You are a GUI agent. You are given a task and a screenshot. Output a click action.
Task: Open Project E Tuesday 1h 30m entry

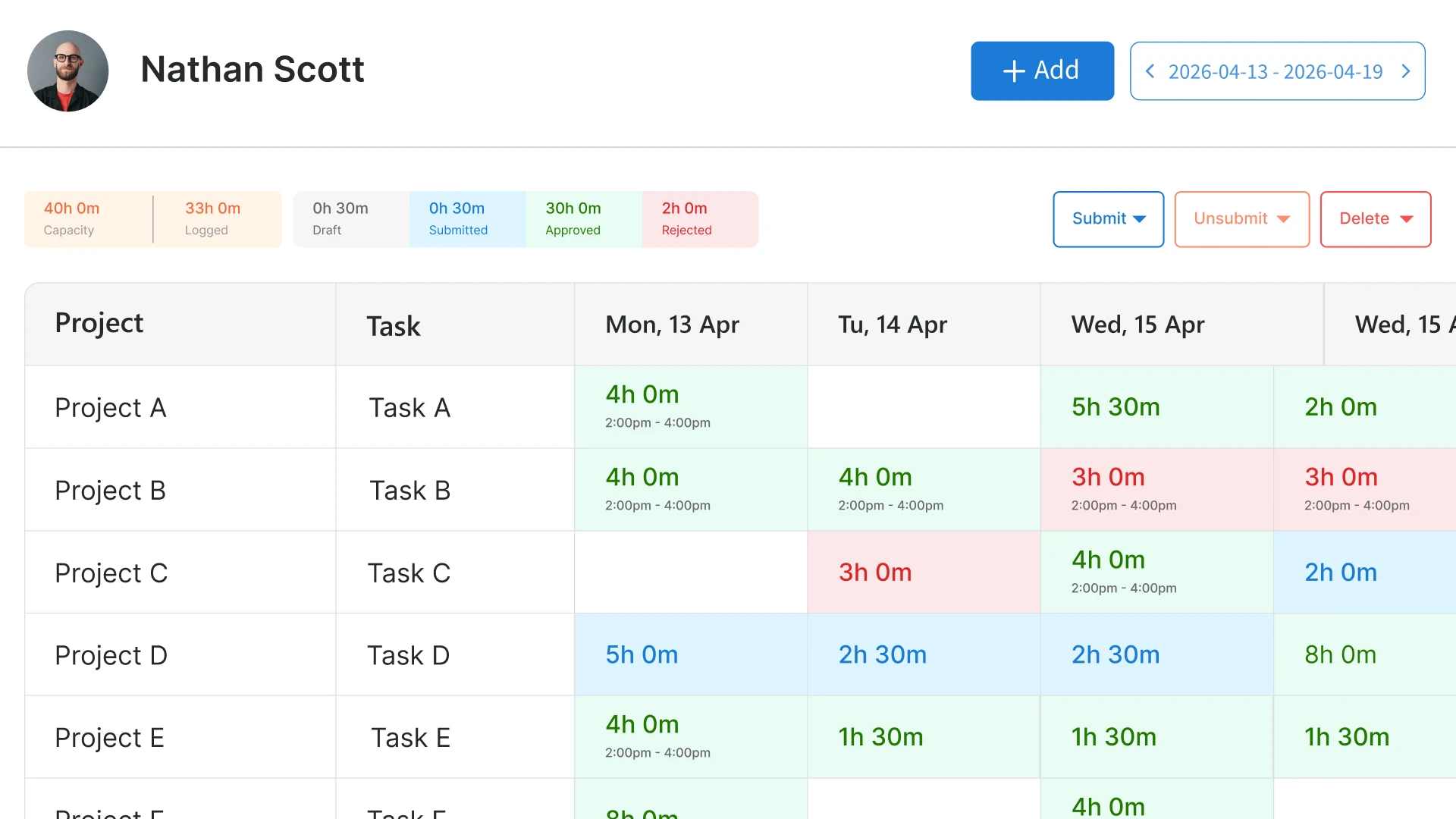[924, 737]
